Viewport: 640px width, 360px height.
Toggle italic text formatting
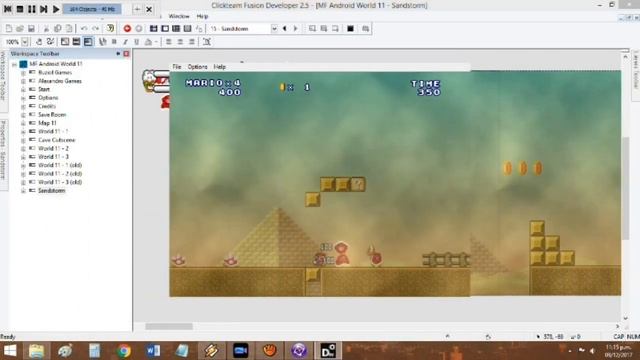[x=125, y=42]
